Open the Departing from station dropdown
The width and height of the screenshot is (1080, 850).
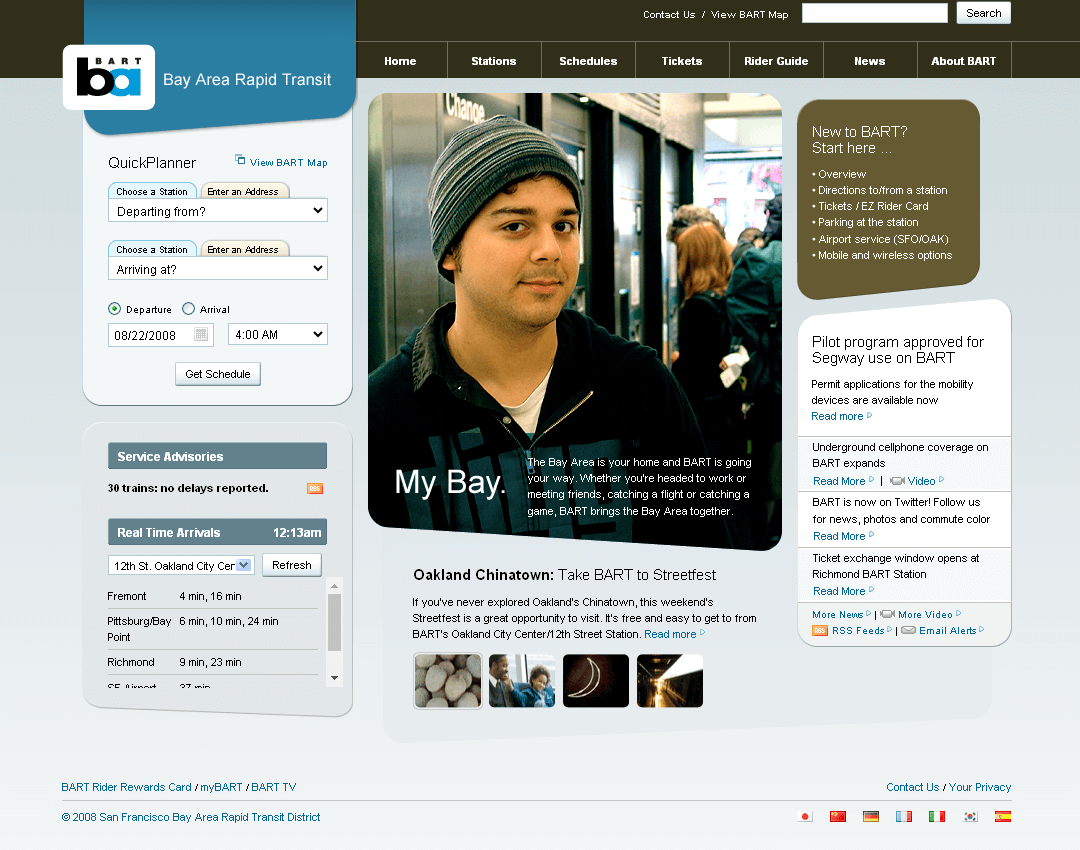pos(218,211)
